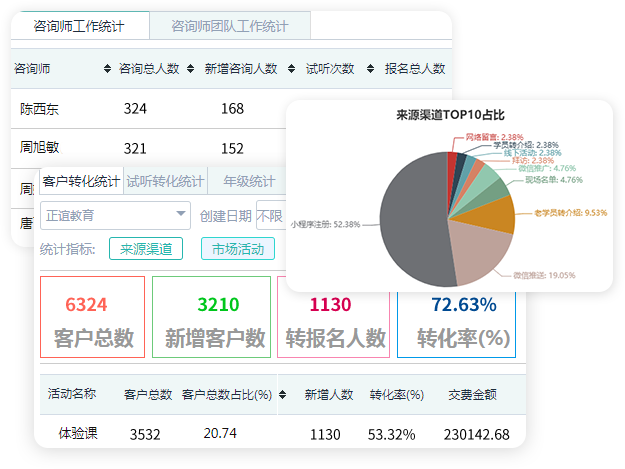Sort by 咨询总人数 column arrows
This screenshot has height=469, width=625.
(x=190, y=69)
